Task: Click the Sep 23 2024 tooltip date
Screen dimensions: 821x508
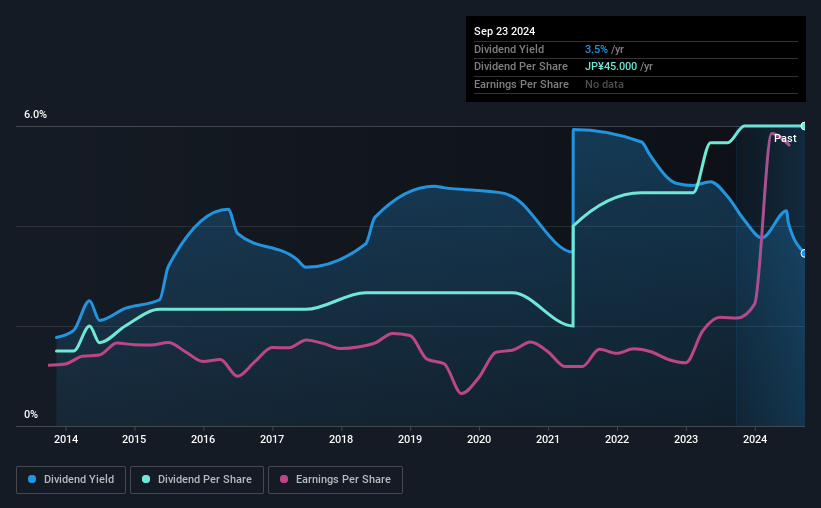Action: click(x=505, y=31)
